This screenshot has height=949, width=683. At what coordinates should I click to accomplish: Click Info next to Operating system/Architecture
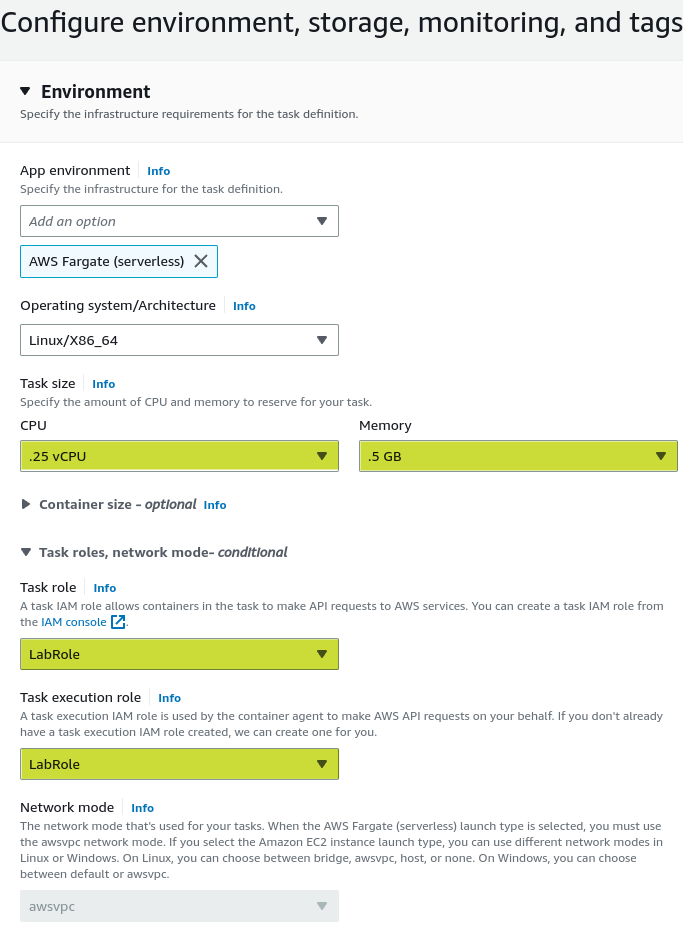click(x=244, y=306)
